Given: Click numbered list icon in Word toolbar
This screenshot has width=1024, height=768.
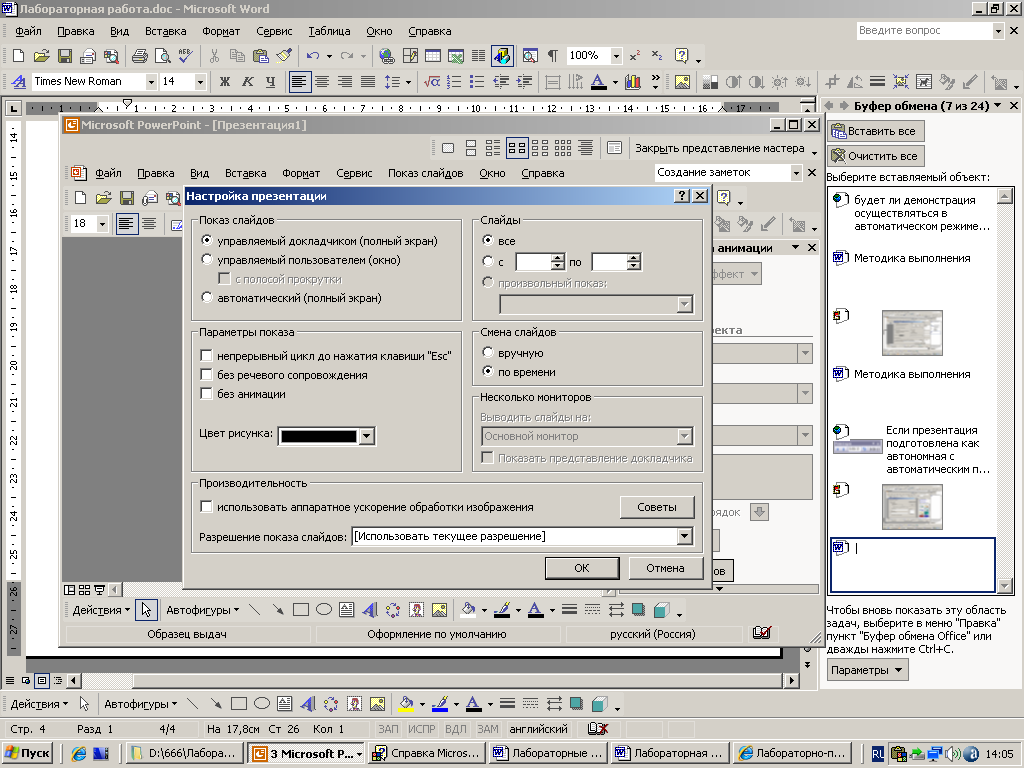Looking at the screenshot, I should click(x=454, y=82).
